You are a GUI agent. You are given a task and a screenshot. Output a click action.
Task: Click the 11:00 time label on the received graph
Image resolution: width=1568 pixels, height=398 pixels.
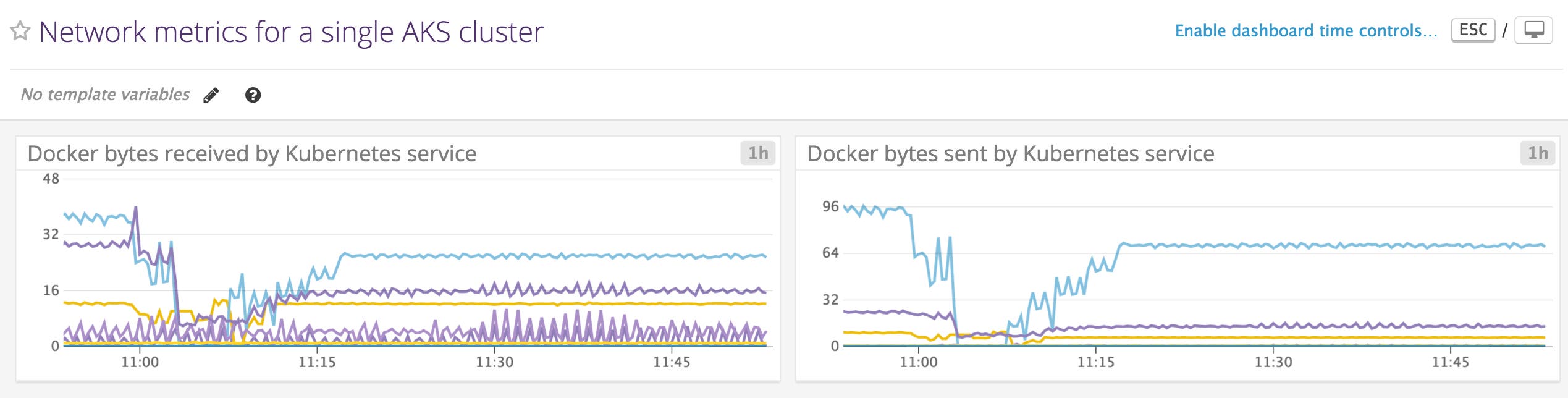coord(140,362)
